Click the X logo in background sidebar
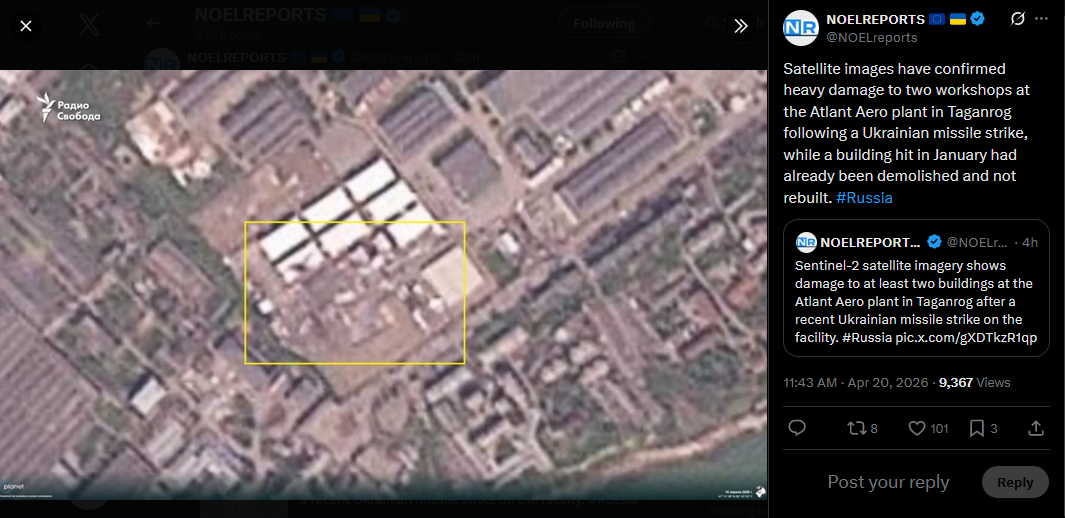1065x518 pixels. coord(89,24)
